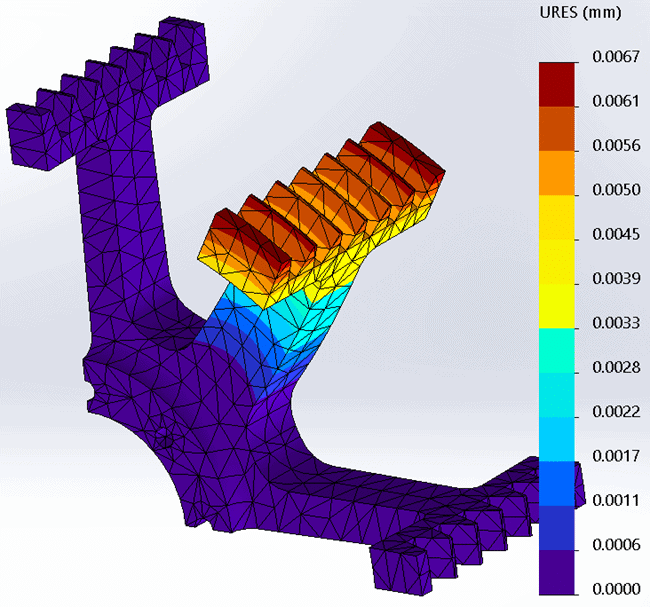Click the 0.0033 legend value
Image resolution: width=650 pixels, height=607 pixels.
tap(616, 323)
